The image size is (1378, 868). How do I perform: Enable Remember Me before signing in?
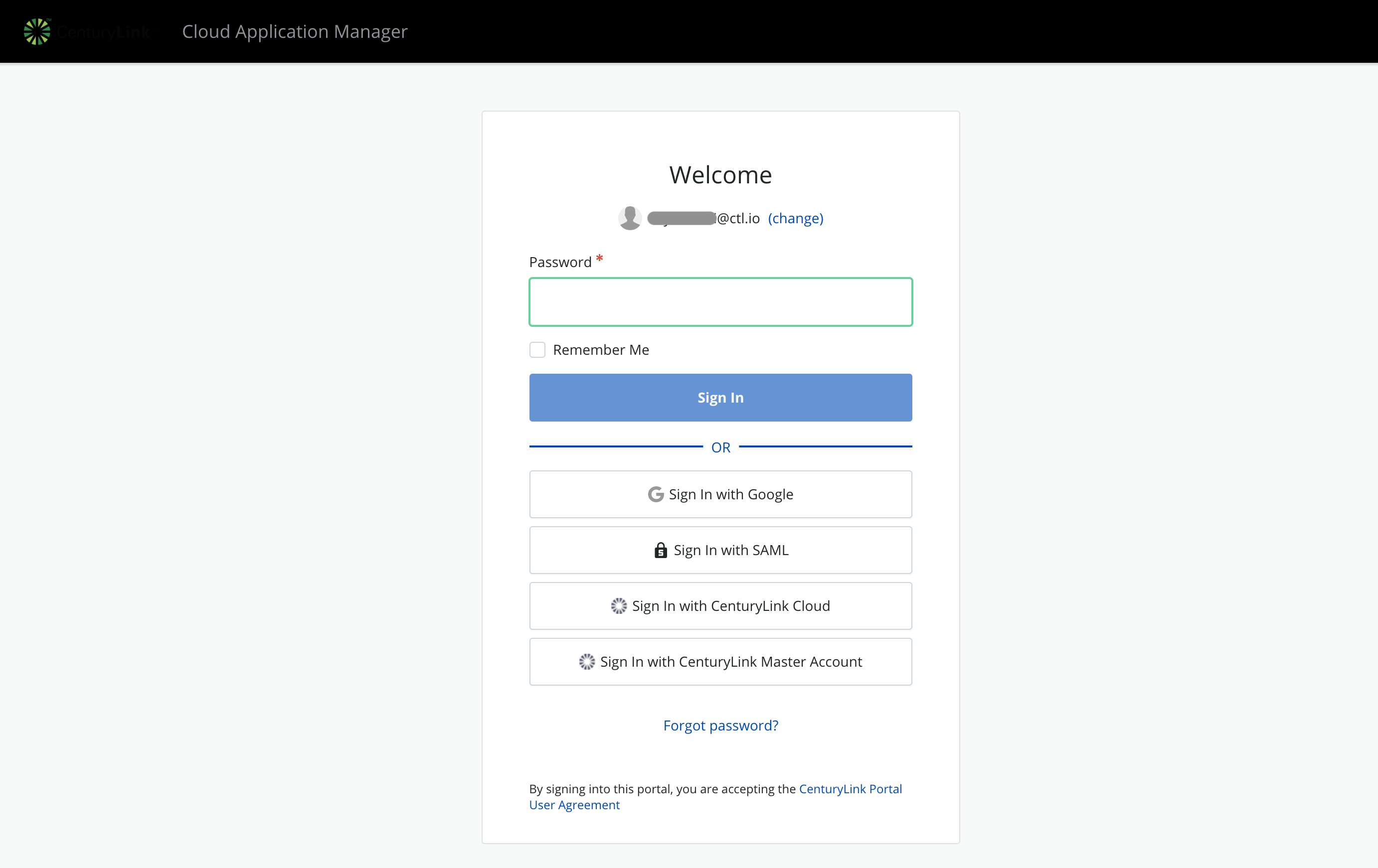point(537,349)
